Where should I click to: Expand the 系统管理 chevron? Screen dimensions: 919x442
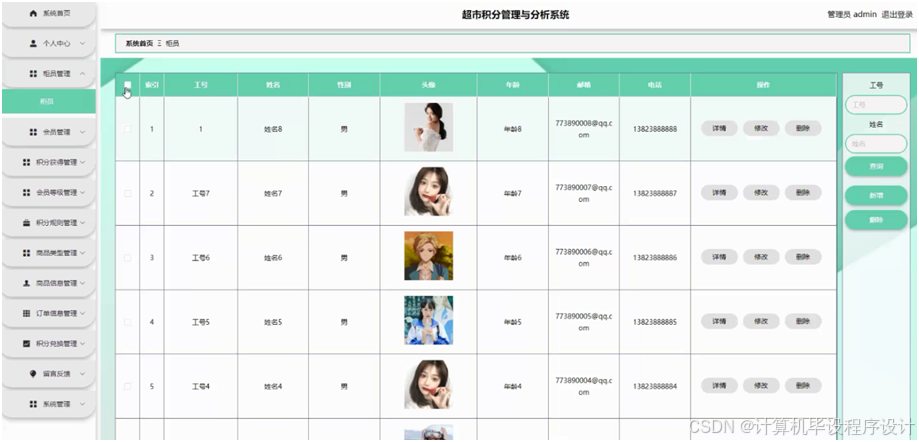tap(83, 404)
